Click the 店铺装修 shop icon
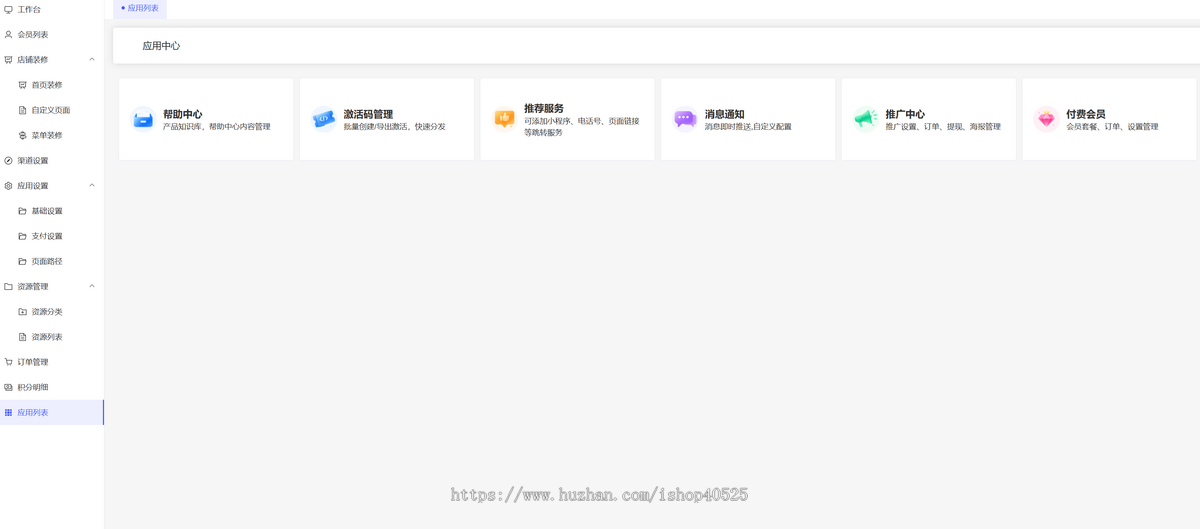 9,60
